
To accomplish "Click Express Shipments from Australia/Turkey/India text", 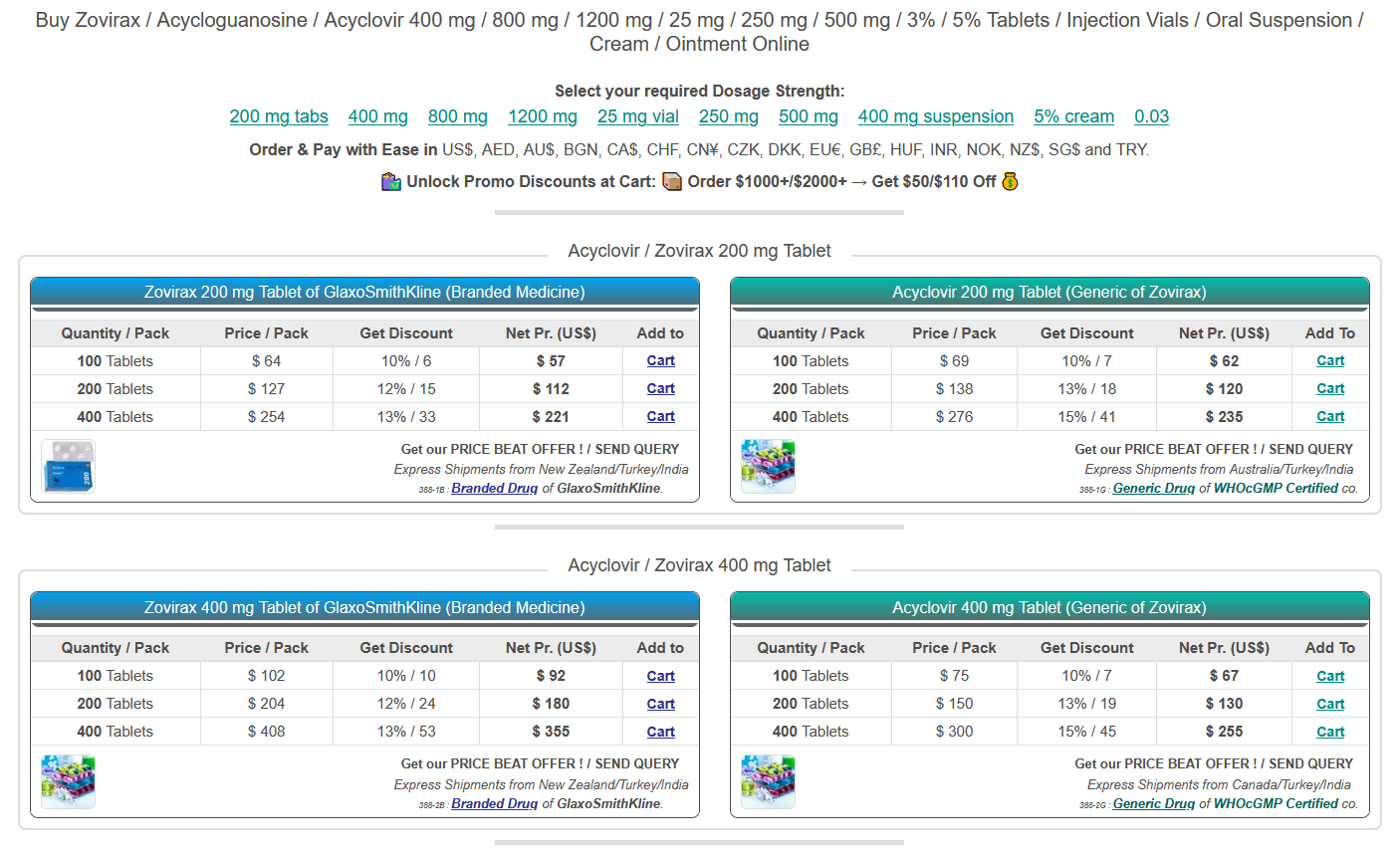I will click(1219, 470).
